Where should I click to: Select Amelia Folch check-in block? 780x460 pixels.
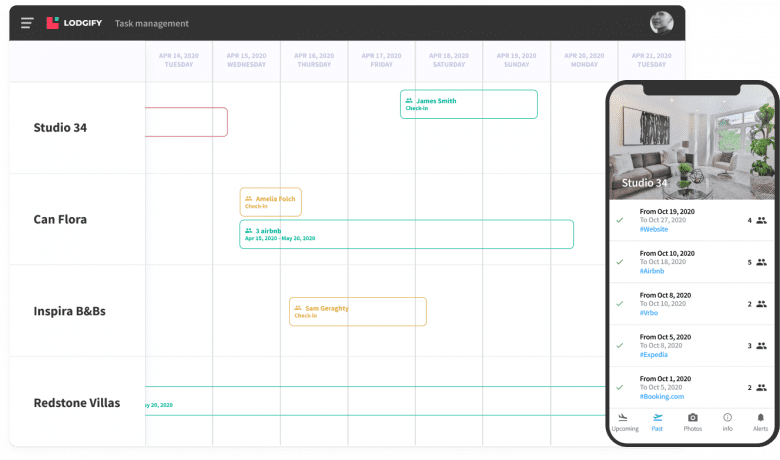pos(270,202)
